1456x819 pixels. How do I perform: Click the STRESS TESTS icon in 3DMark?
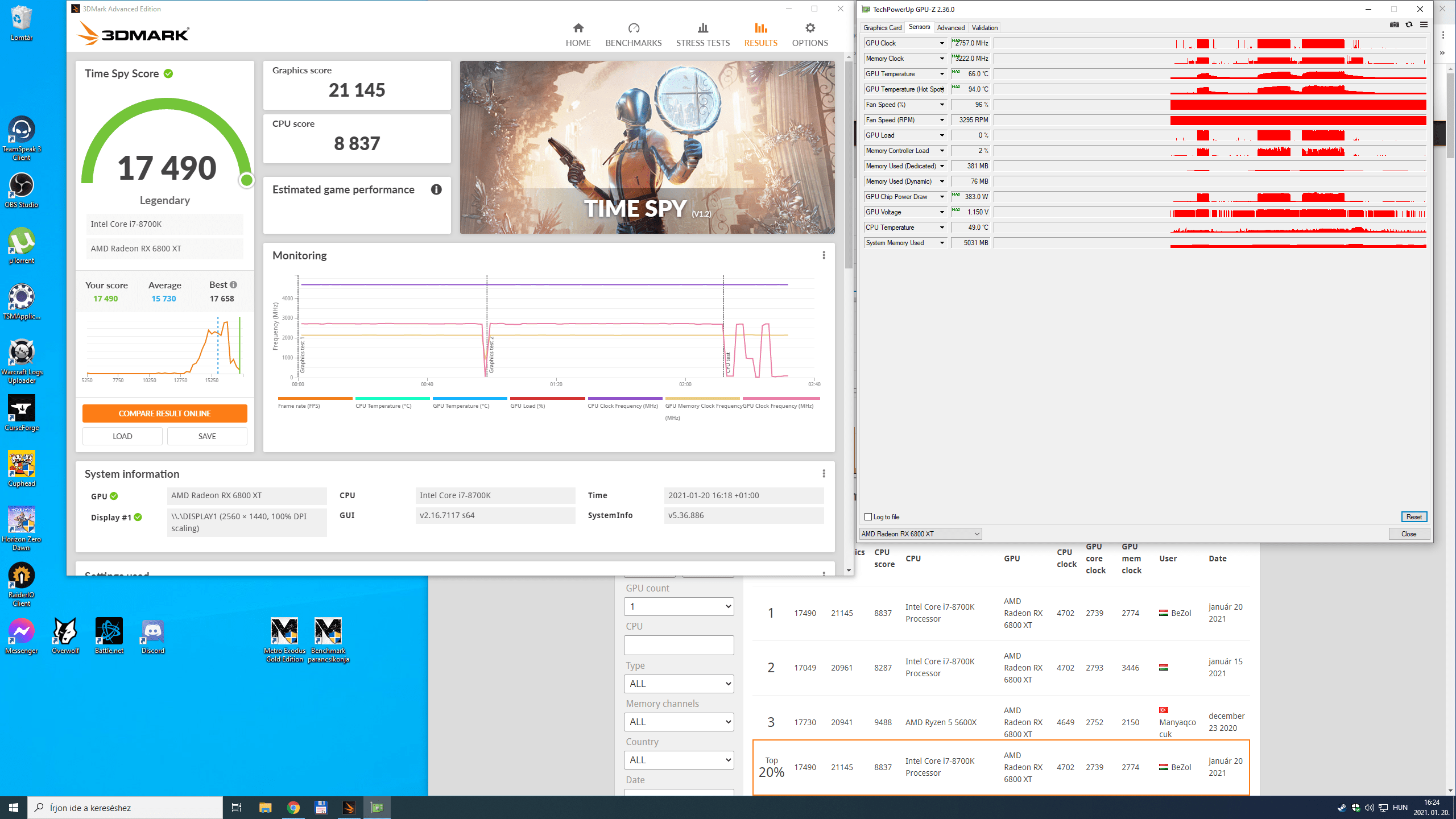[702, 34]
